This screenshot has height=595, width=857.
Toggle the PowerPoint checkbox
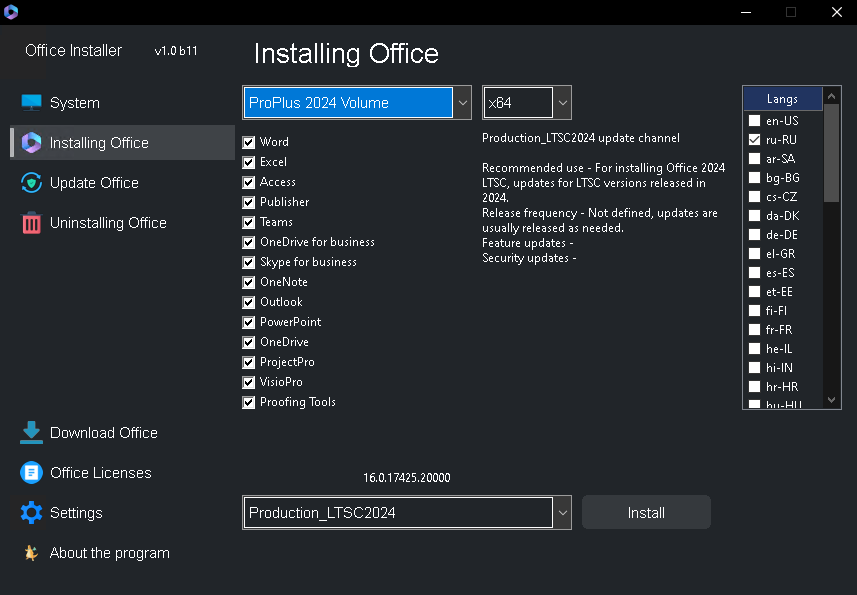(x=249, y=322)
